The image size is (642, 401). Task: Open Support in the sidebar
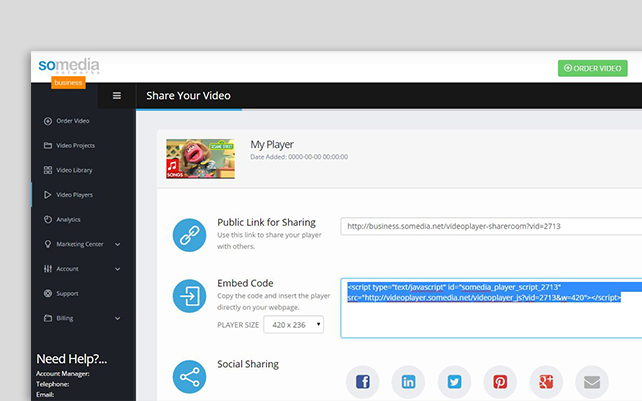(x=67, y=294)
